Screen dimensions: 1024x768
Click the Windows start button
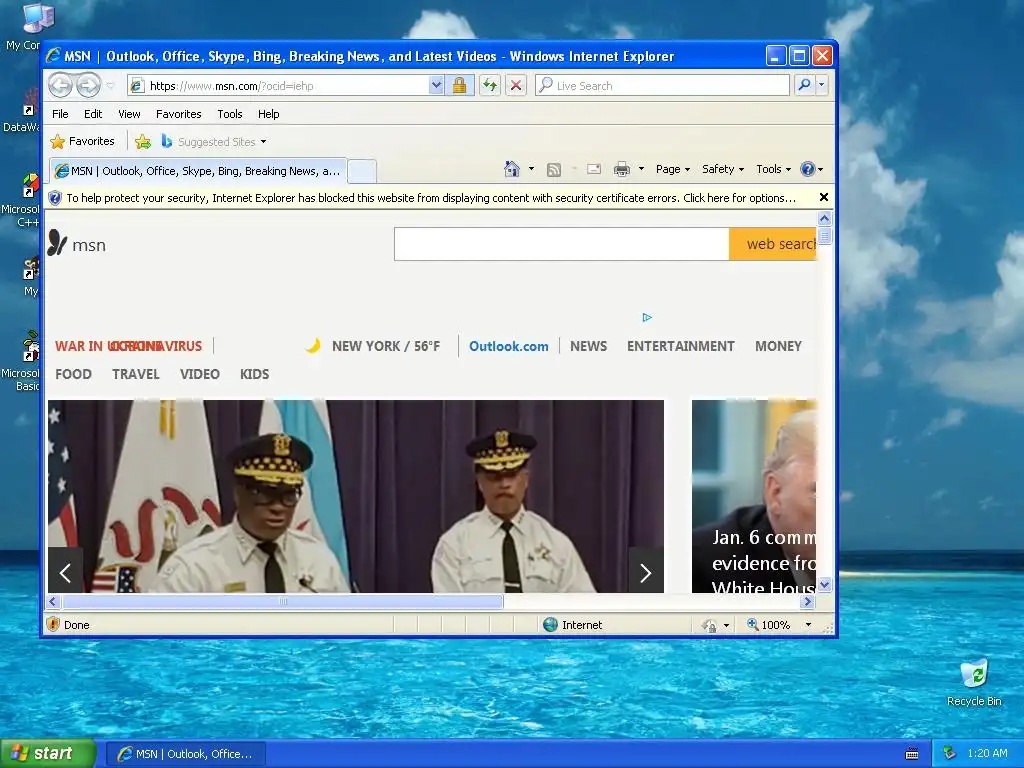(x=48, y=754)
